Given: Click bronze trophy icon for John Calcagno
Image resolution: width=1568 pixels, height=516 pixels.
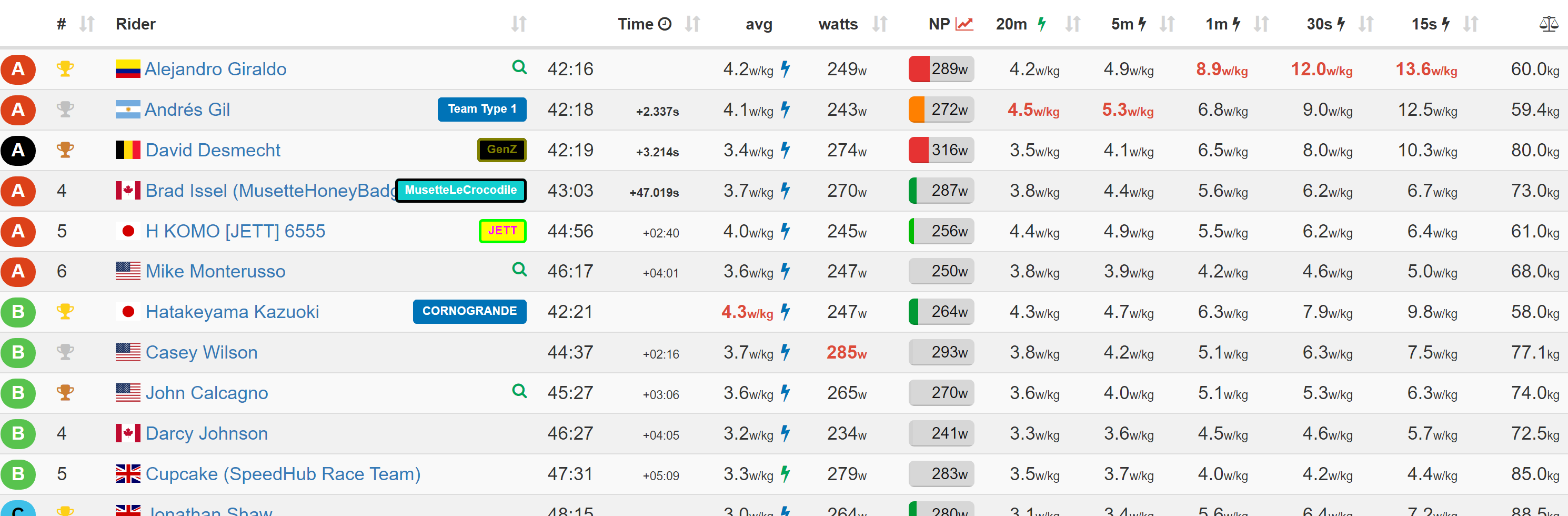Looking at the screenshot, I should pos(65,392).
